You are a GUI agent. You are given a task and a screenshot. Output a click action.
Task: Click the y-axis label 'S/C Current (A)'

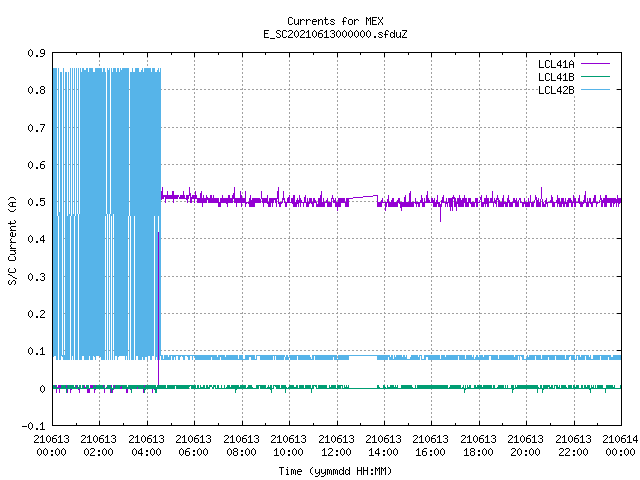12,240
